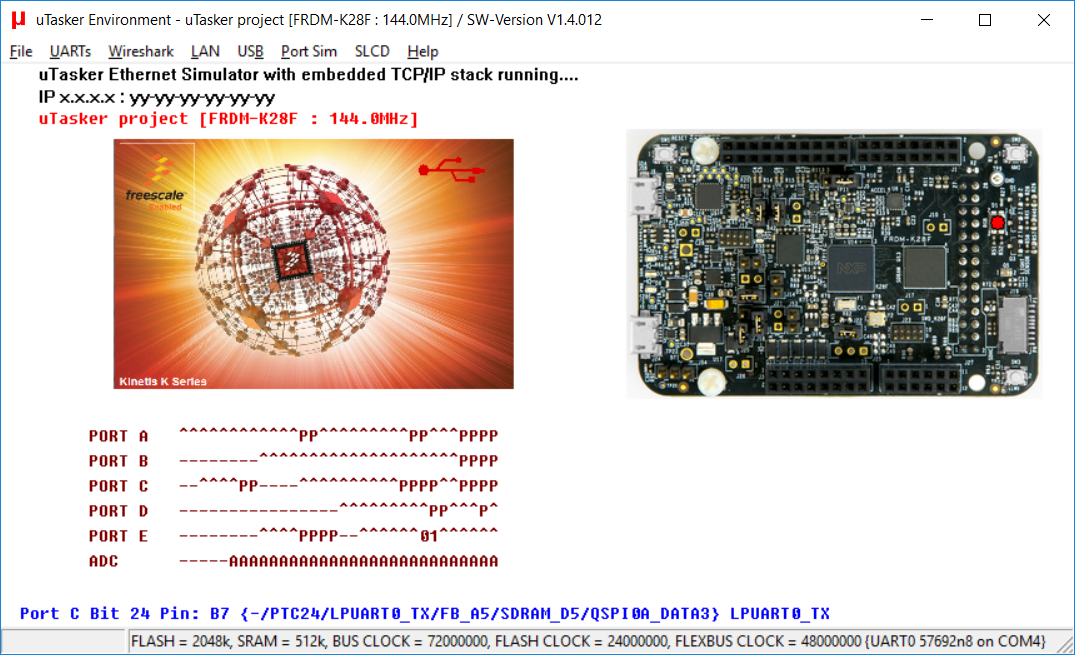Expand the UARTs menu
Image resolution: width=1075 pixels, height=655 pixels.
(x=70, y=51)
